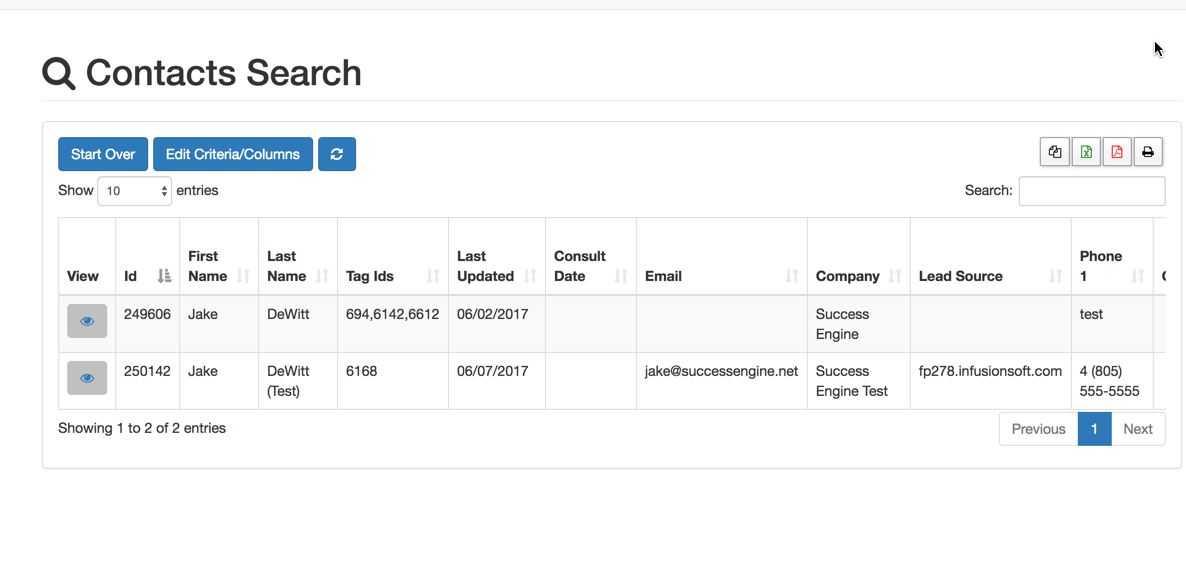Click the Start Over button

tap(103, 154)
